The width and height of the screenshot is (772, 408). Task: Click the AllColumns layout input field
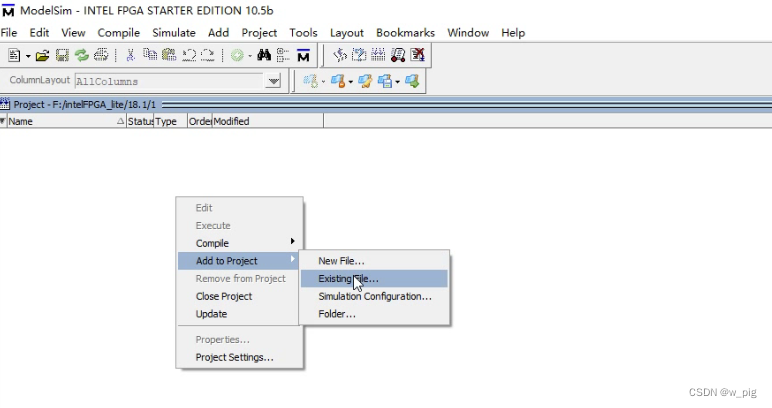point(170,81)
